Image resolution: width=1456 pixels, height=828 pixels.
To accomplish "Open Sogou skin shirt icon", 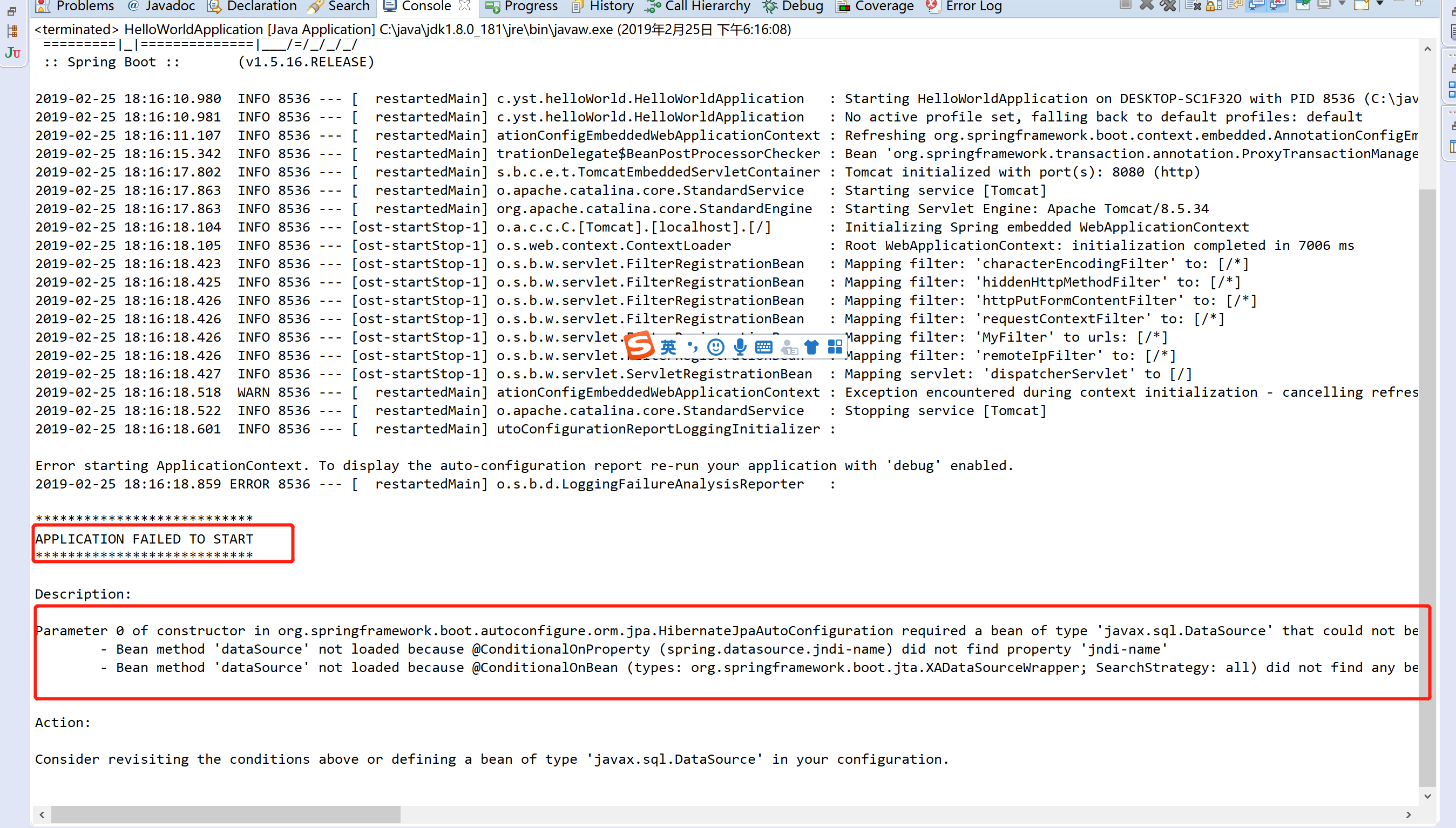I will 811,347.
